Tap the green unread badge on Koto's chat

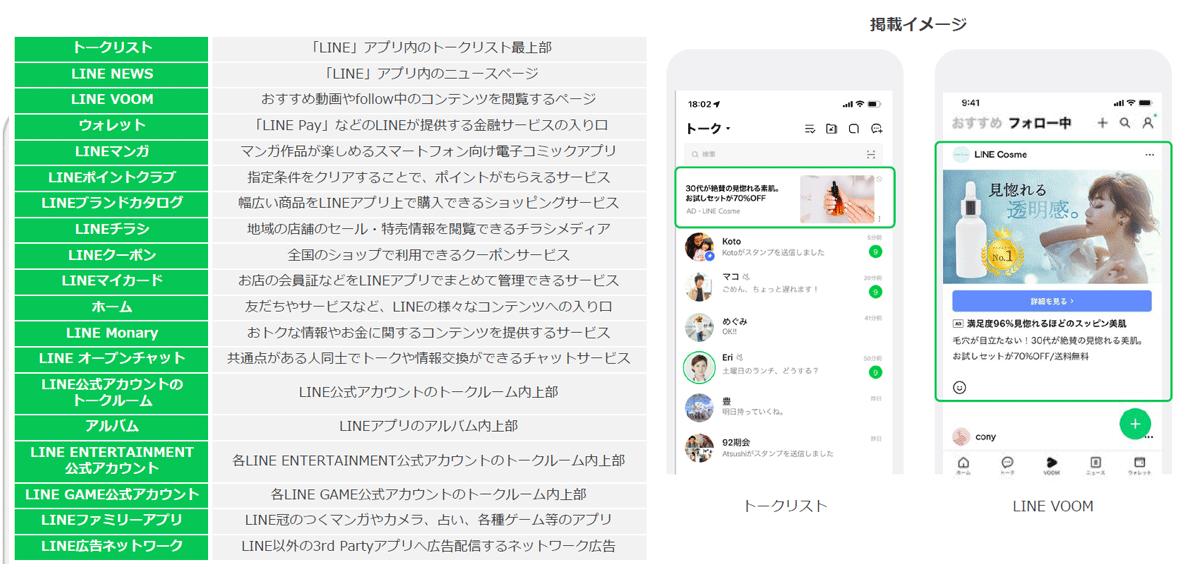[x=875, y=251]
